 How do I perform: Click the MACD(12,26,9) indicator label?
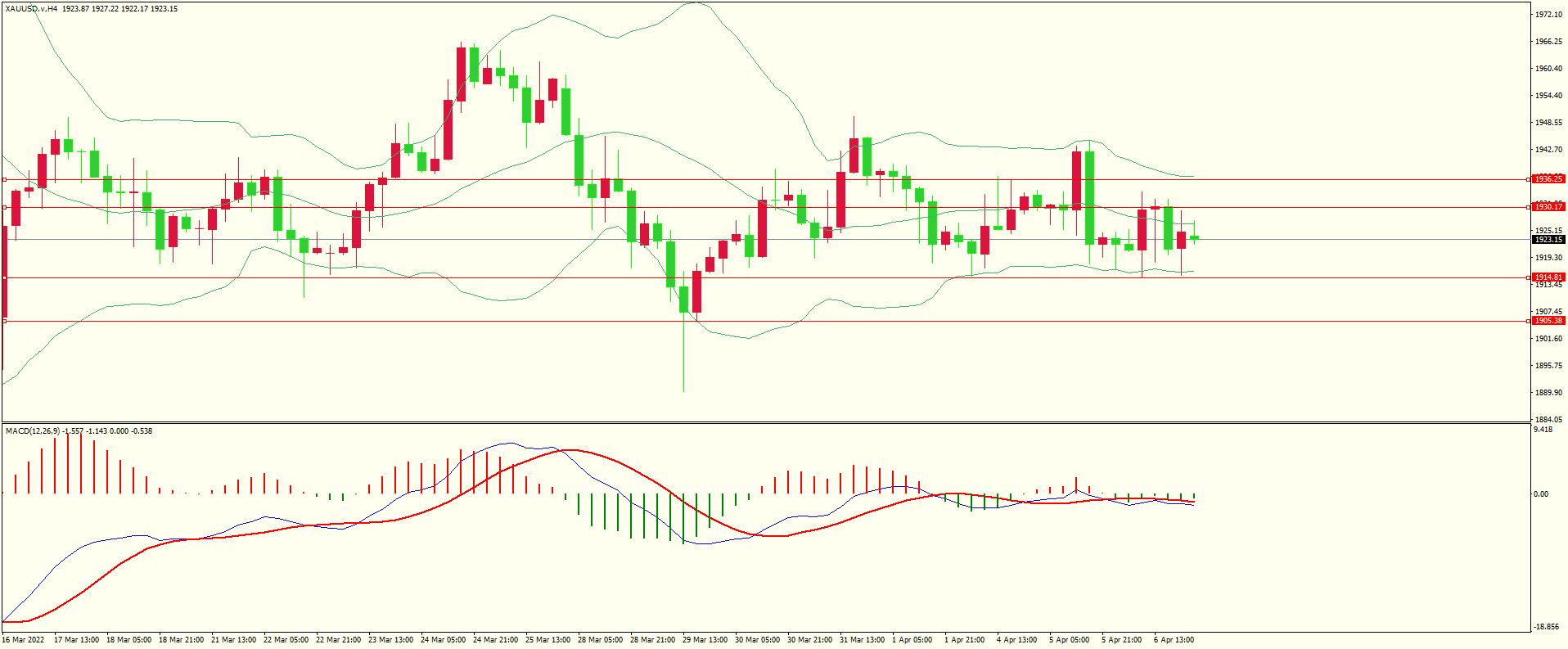tap(33, 431)
